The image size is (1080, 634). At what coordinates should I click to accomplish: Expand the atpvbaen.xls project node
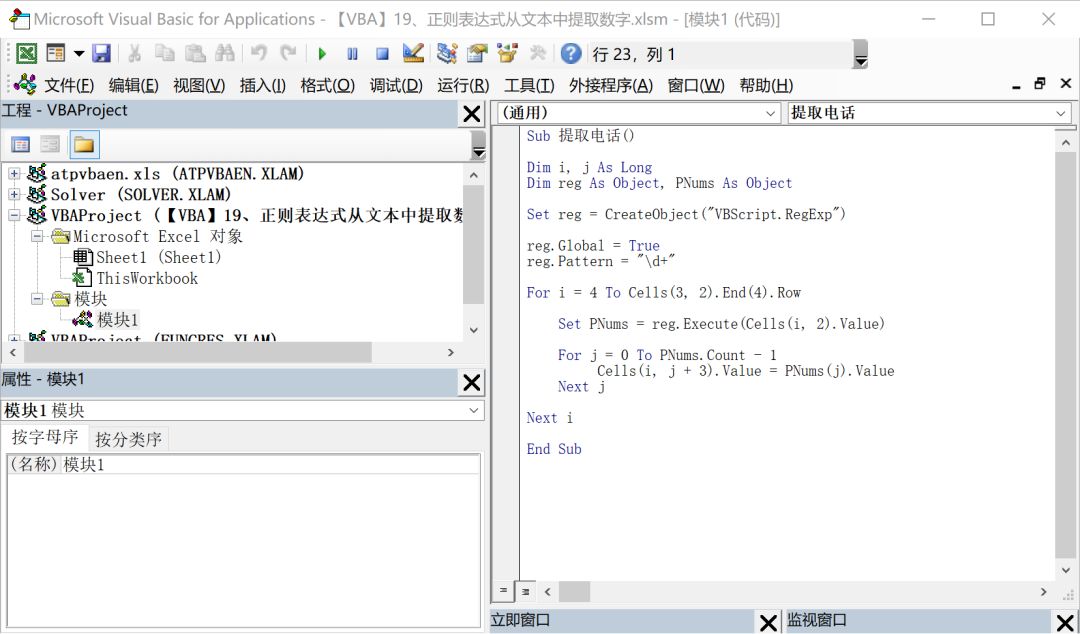click(14, 174)
